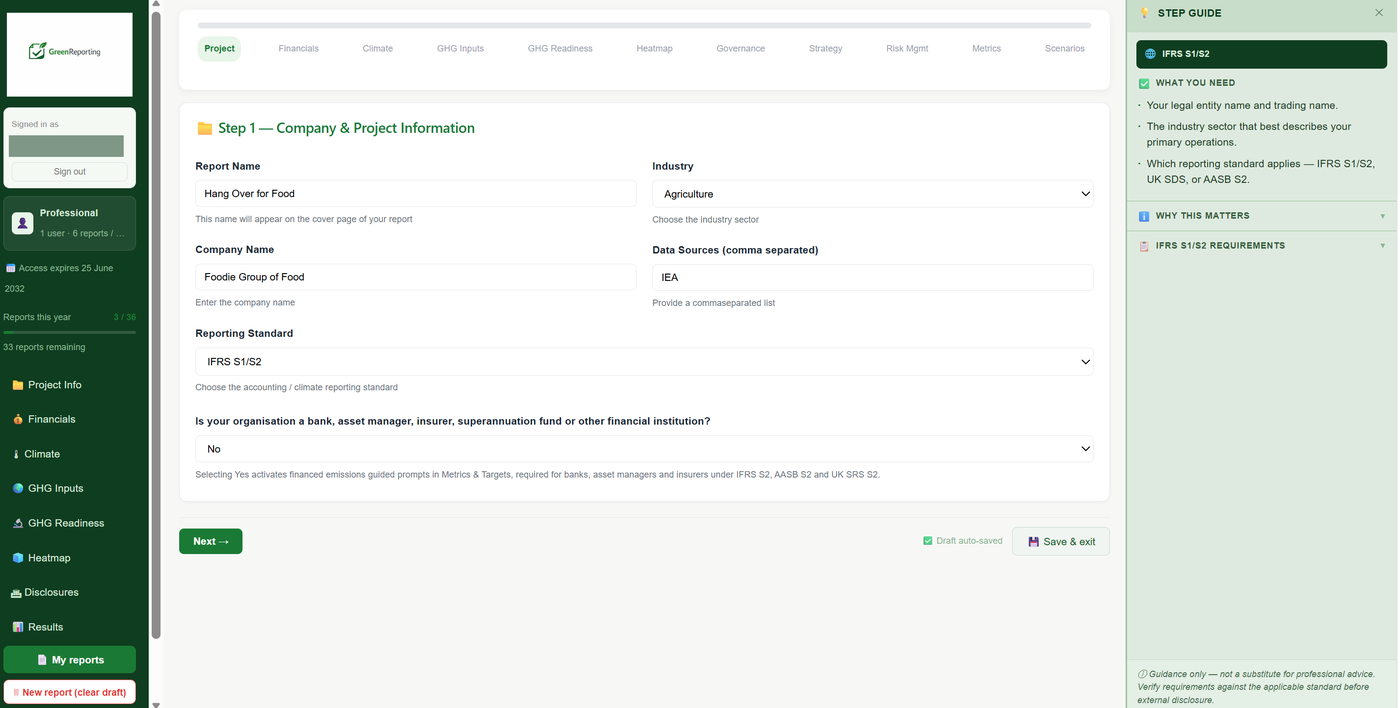Click the sidebar scroll up arrow
Image resolution: width=1400 pixels, height=708 pixels.
click(x=155, y=4)
